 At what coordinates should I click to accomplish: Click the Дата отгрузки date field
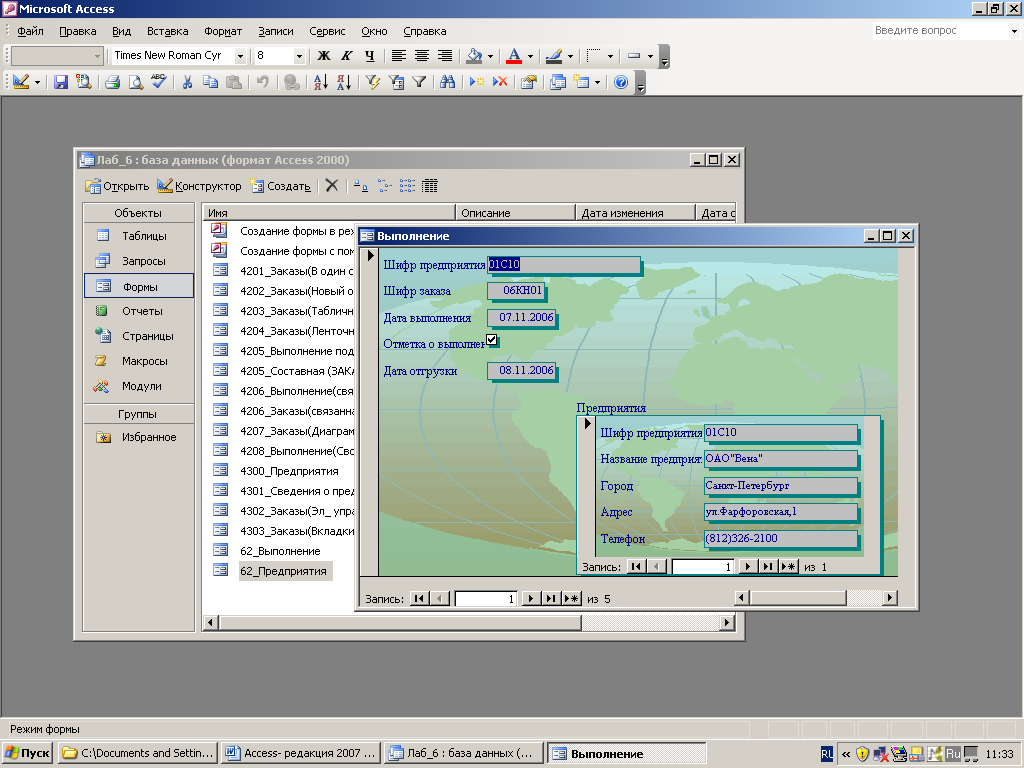(521, 371)
